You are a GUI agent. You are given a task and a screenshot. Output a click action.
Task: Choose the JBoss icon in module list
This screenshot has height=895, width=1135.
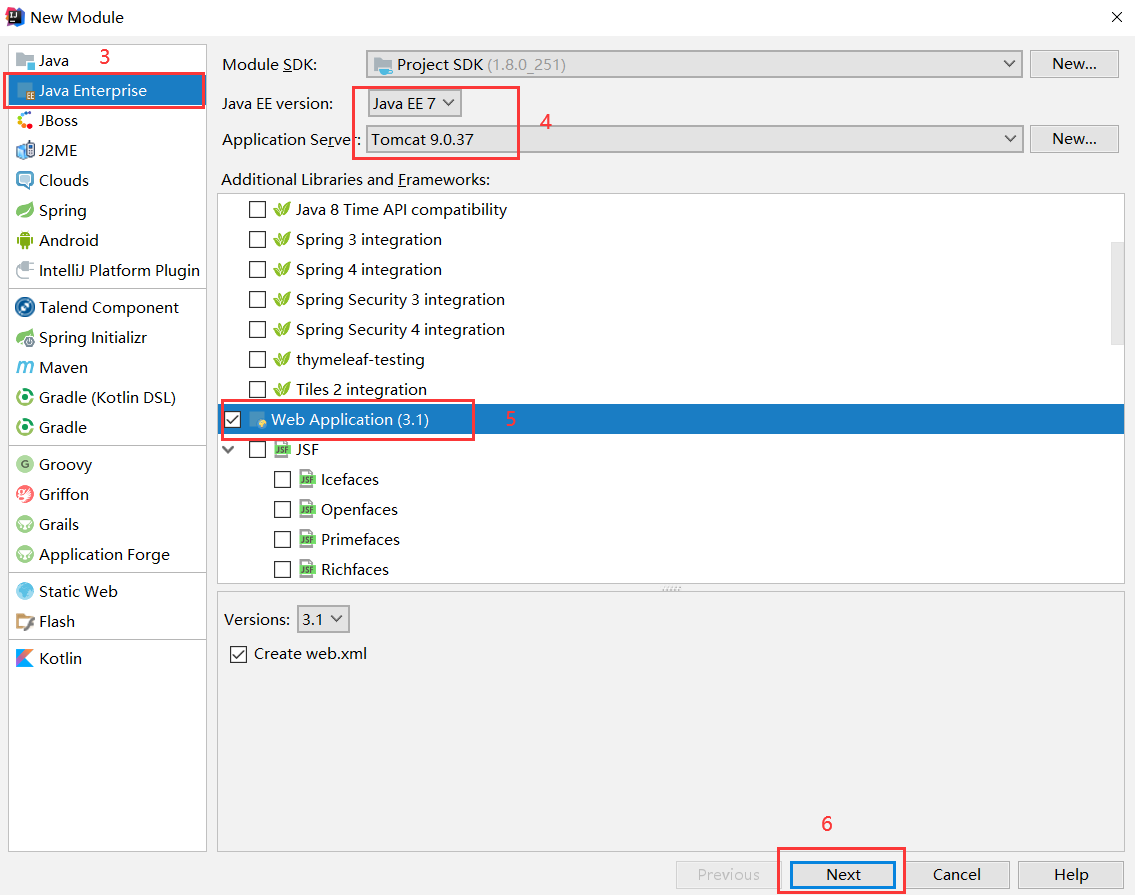coord(25,120)
